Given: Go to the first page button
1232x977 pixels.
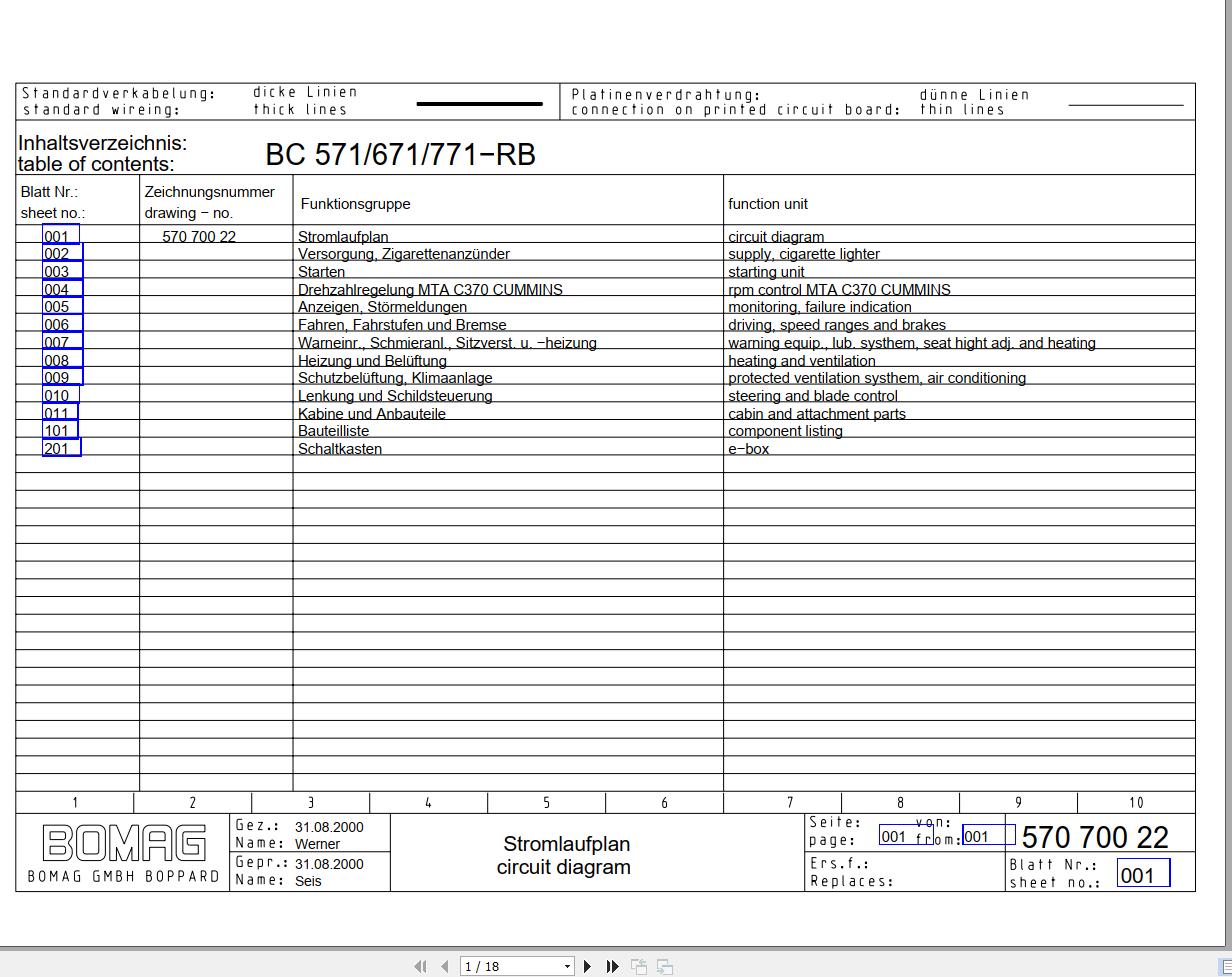Looking at the screenshot, I should [x=420, y=966].
